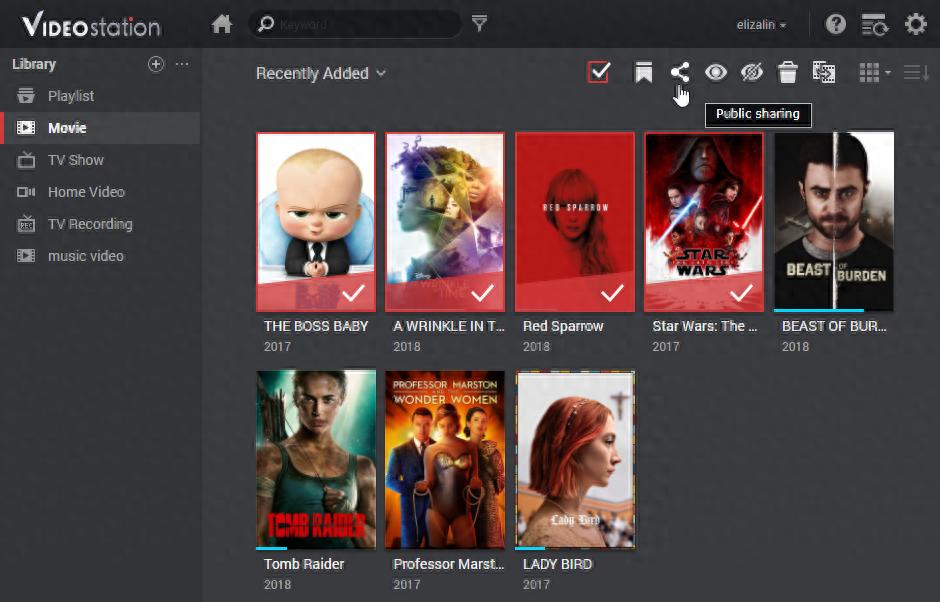Toggle the multi-select checkbox in toolbar

point(599,73)
